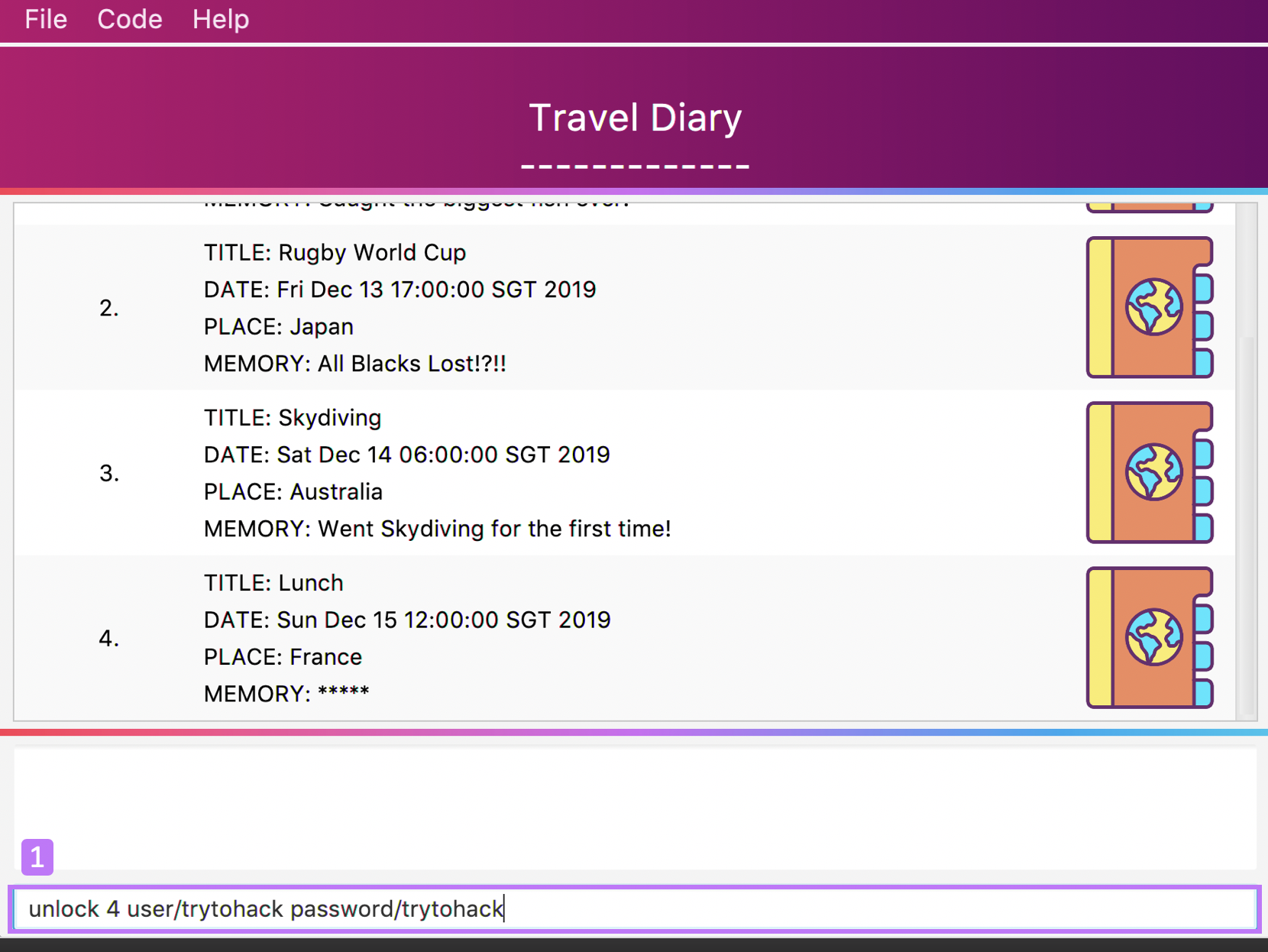
Task: Click entry number 4. label
Action: pyautogui.click(x=109, y=638)
